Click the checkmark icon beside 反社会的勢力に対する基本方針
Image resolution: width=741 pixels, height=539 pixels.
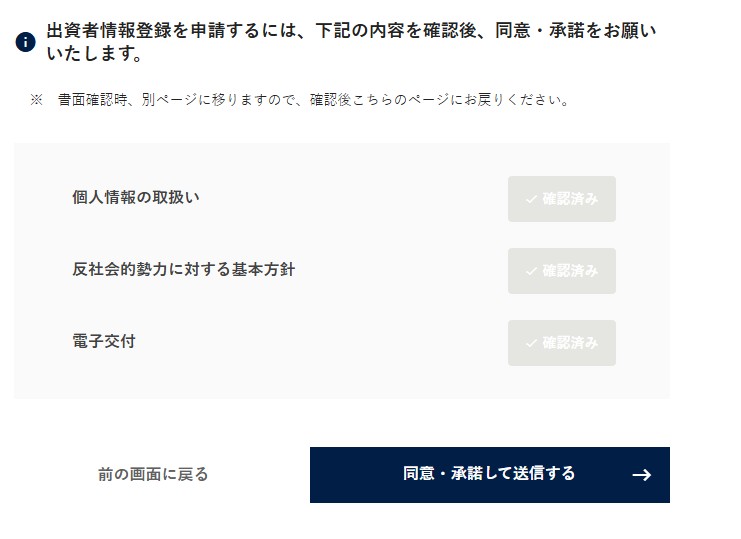point(531,271)
